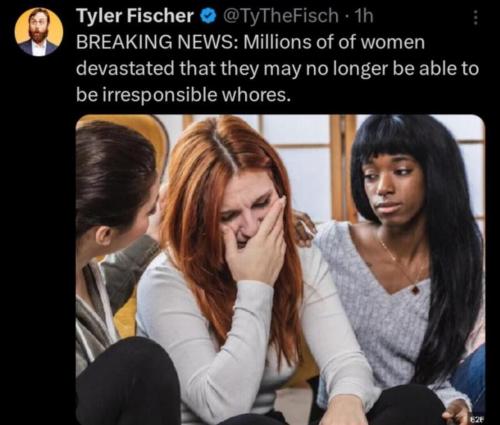Viewport: 500px width, 425px height.
Task: Expand the overflow menu at tweet's top right
Action: point(476,18)
